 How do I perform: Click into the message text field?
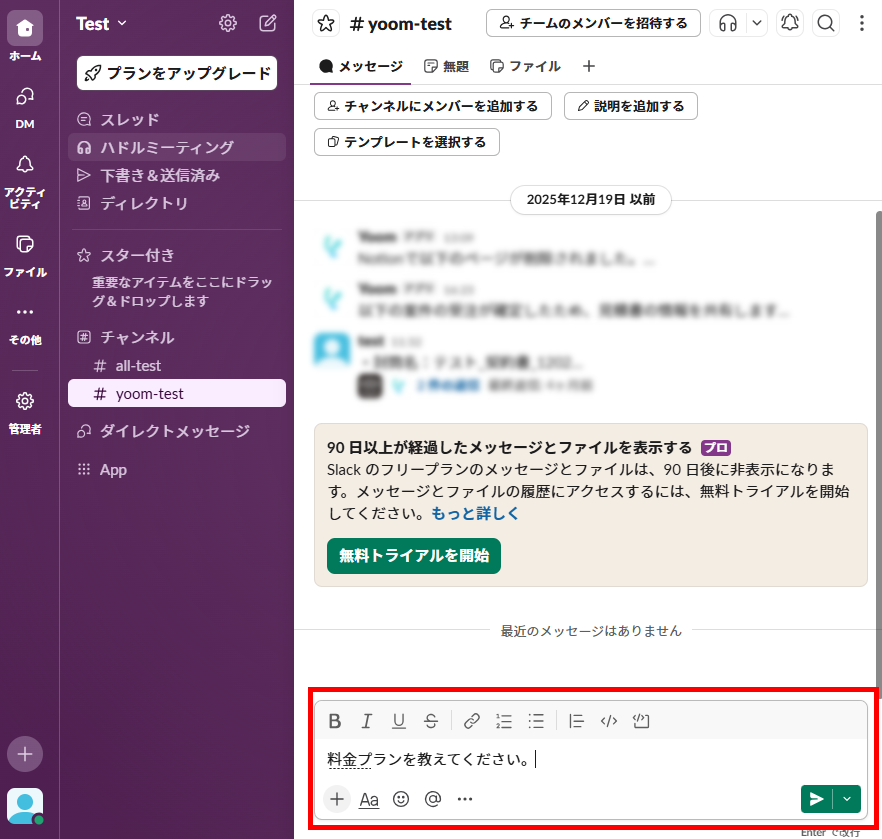591,760
